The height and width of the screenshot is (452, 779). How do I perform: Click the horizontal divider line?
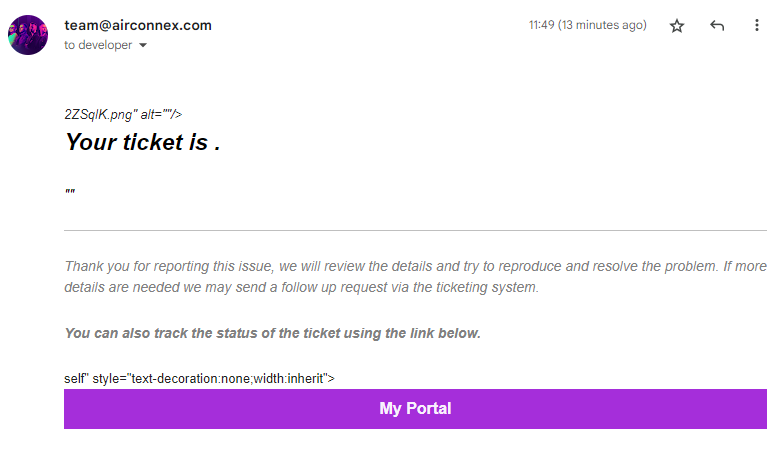[415, 230]
